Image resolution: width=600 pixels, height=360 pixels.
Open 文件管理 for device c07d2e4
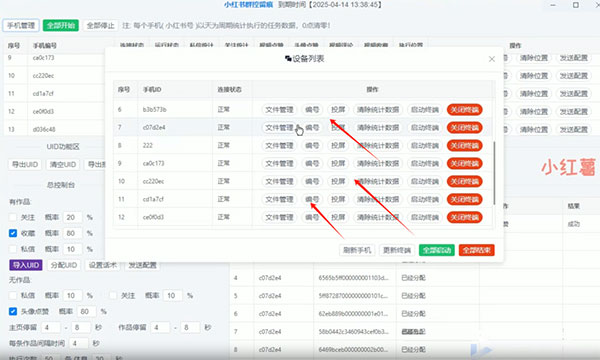279,128
